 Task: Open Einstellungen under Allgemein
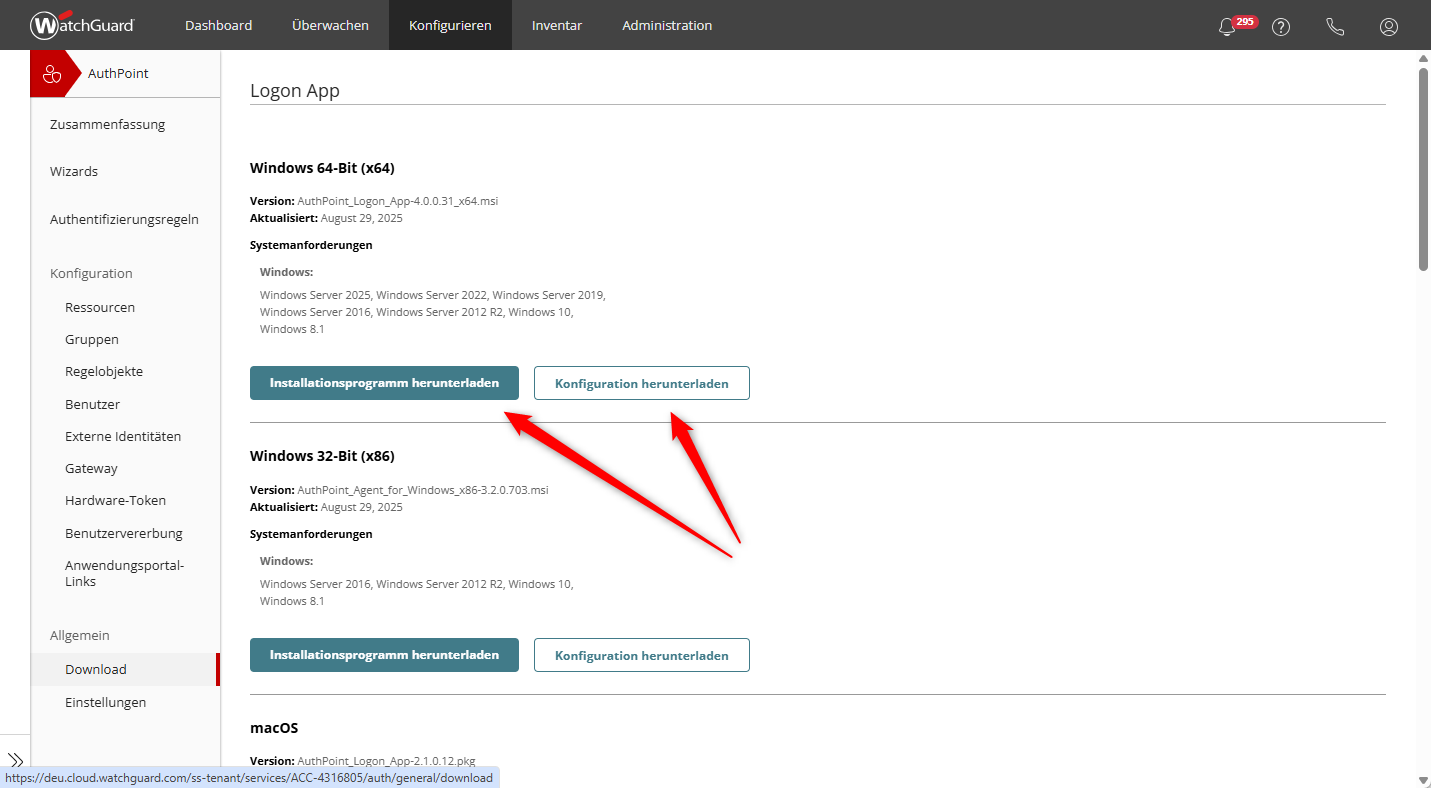(105, 702)
